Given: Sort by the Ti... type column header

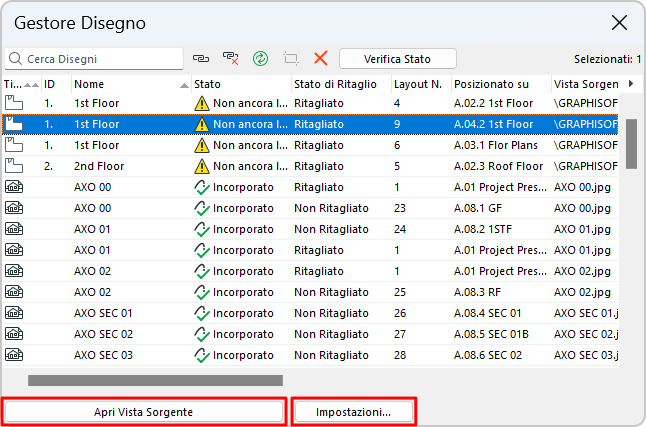Looking at the screenshot, I should click(x=21, y=84).
